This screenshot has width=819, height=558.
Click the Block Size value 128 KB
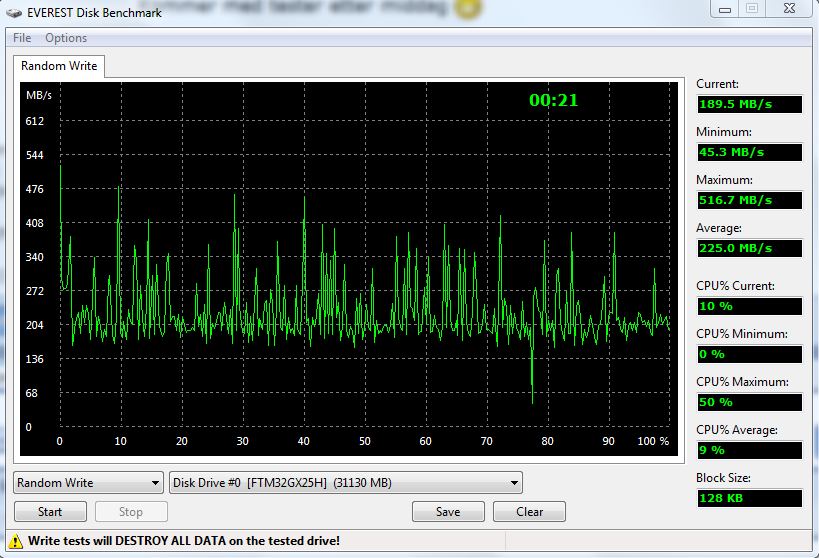click(x=750, y=498)
